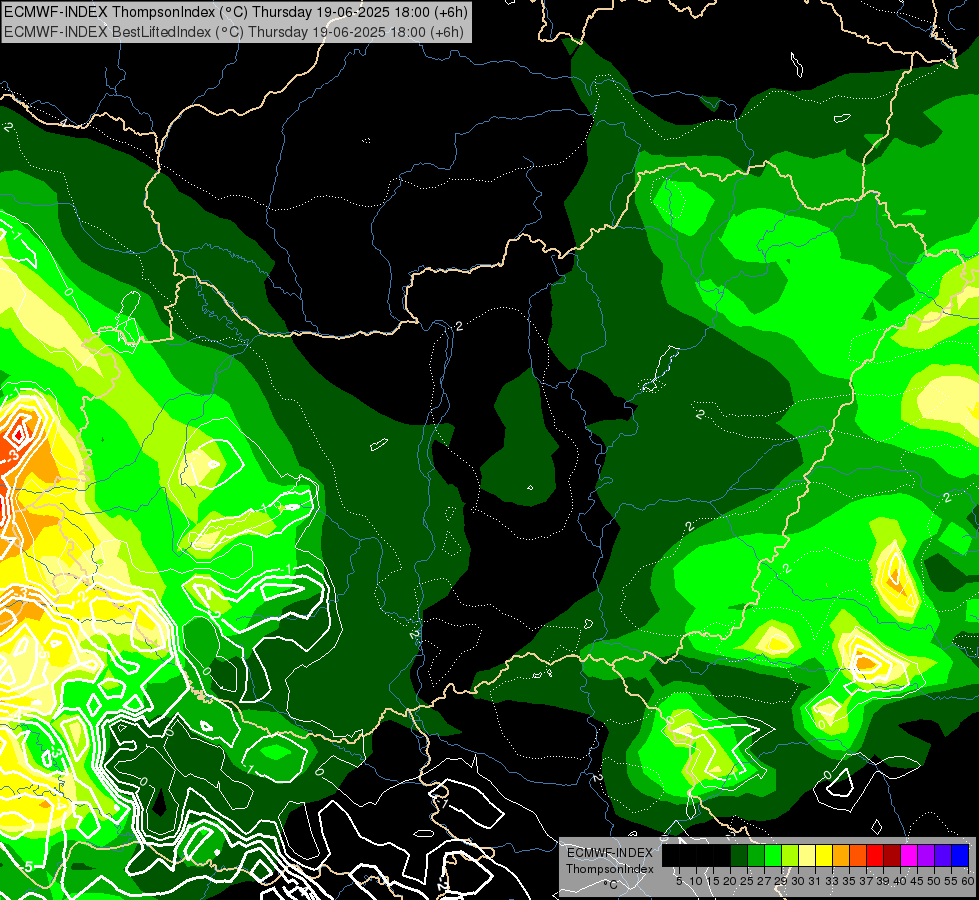Click the legend tick value 29
Image resolution: width=979 pixels, height=900 pixels.
[x=781, y=881]
